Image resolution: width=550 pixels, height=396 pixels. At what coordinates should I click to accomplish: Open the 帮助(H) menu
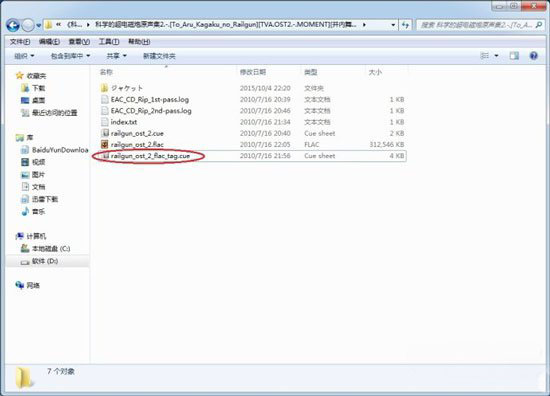[139, 42]
